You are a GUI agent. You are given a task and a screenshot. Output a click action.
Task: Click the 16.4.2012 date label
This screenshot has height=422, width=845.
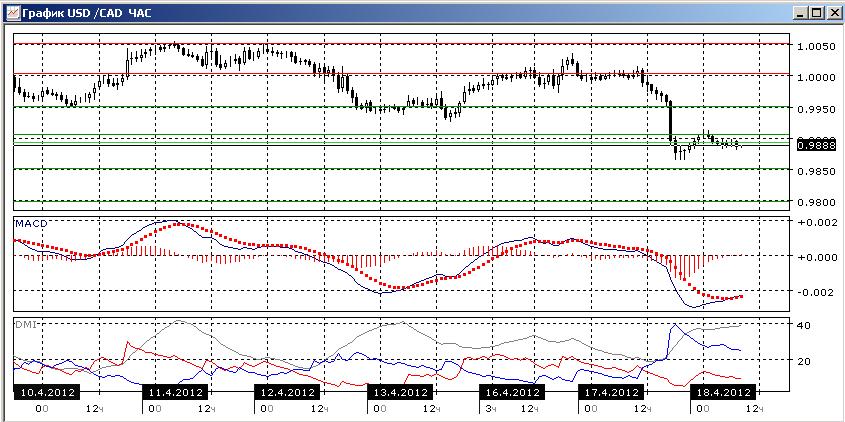click(512, 392)
